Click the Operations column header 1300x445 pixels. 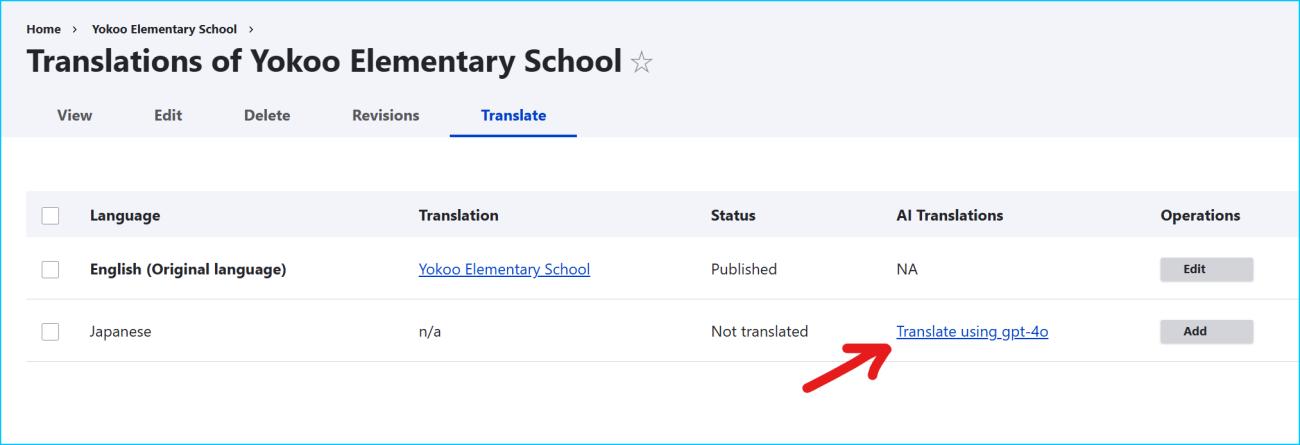1200,215
